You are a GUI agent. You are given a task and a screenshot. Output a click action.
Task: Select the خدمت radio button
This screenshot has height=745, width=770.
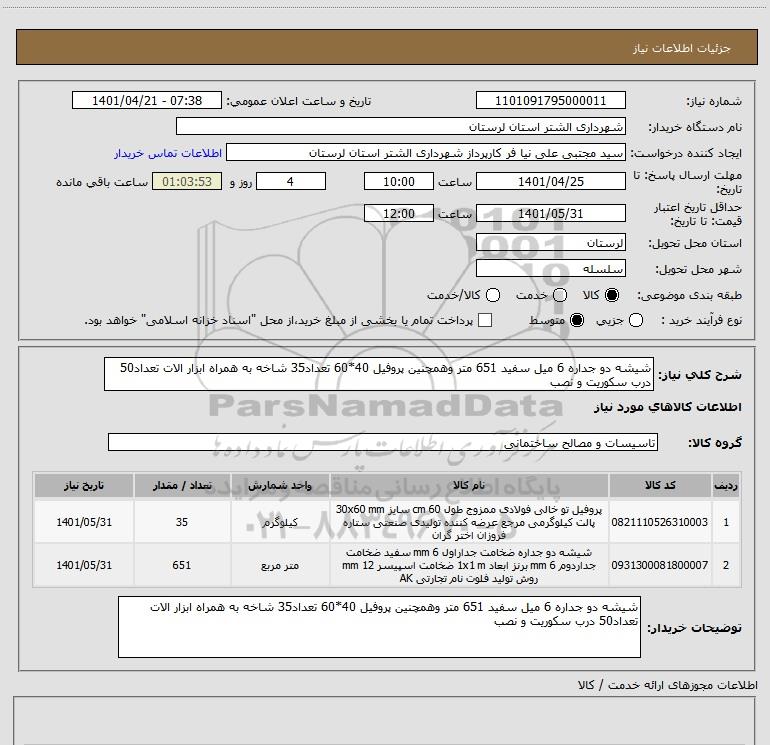point(560,295)
